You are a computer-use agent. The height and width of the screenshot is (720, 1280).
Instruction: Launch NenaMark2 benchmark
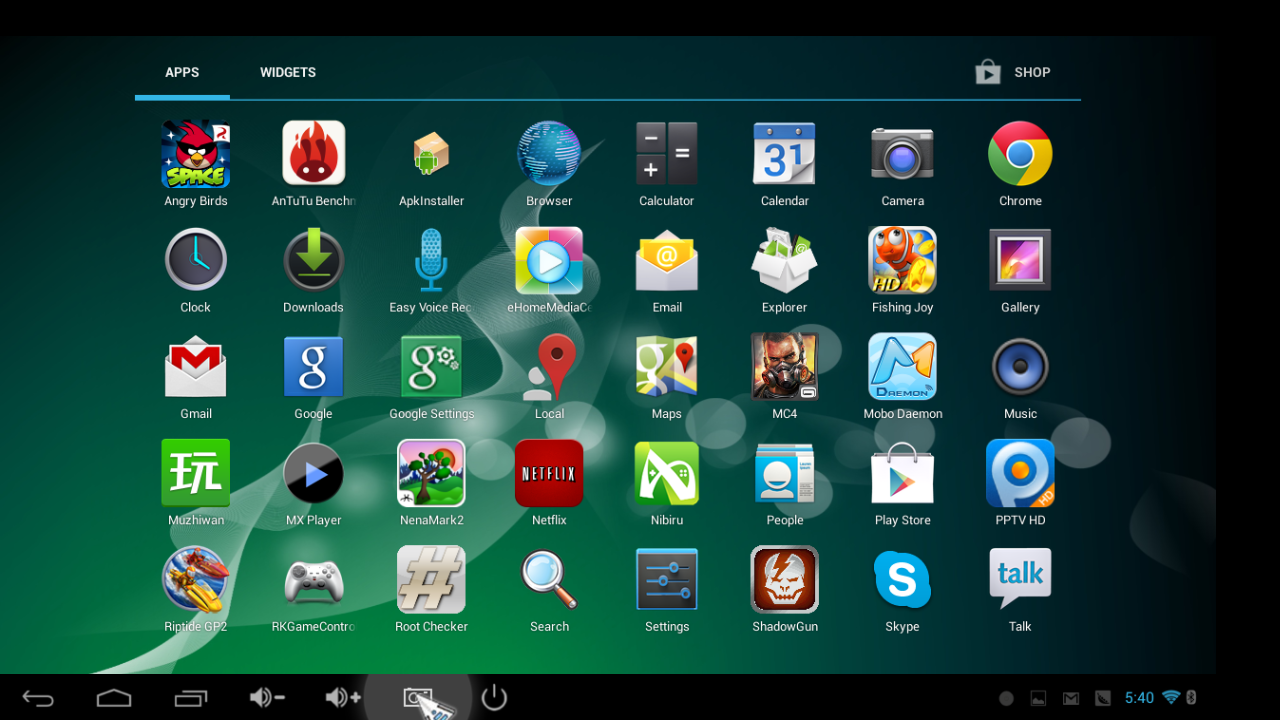tap(431, 473)
